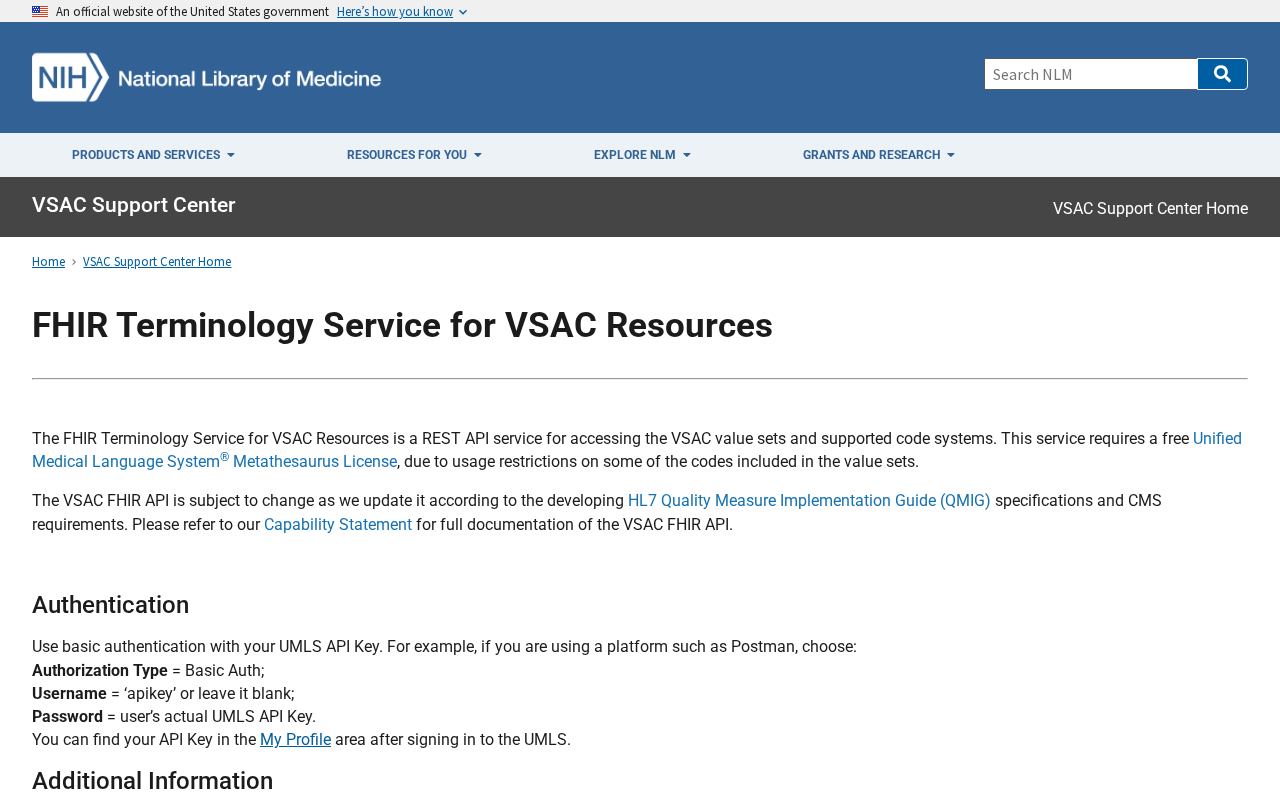Open VSAC Support Center Home in header bar
The image size is (1280, 800).
(1150, 209)
